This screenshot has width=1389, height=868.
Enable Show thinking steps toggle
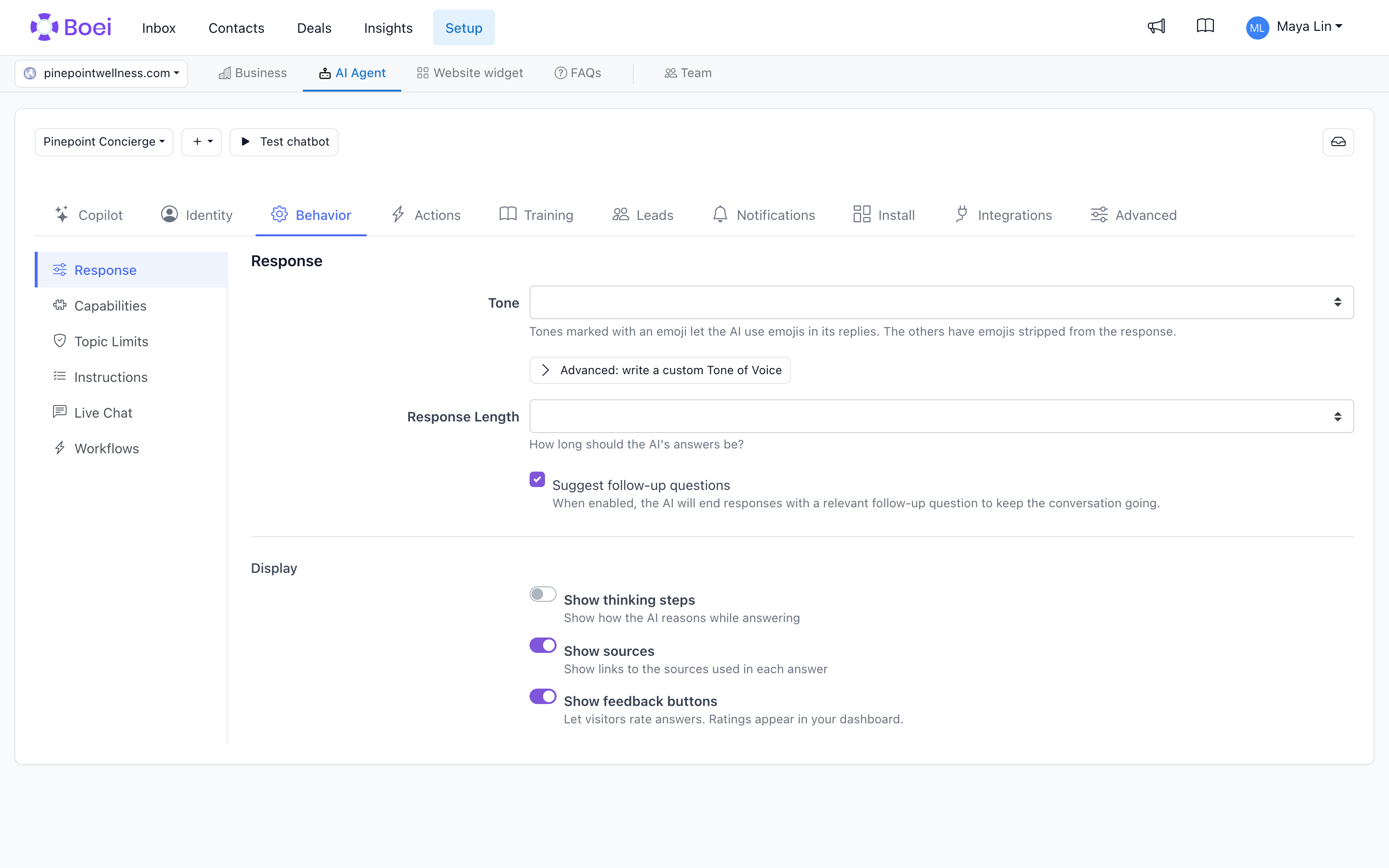543,594
